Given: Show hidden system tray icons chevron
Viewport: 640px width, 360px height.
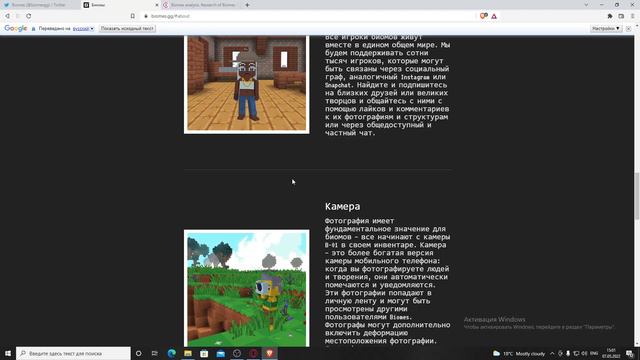Looking at the screenshot, I should click(552, 353).
